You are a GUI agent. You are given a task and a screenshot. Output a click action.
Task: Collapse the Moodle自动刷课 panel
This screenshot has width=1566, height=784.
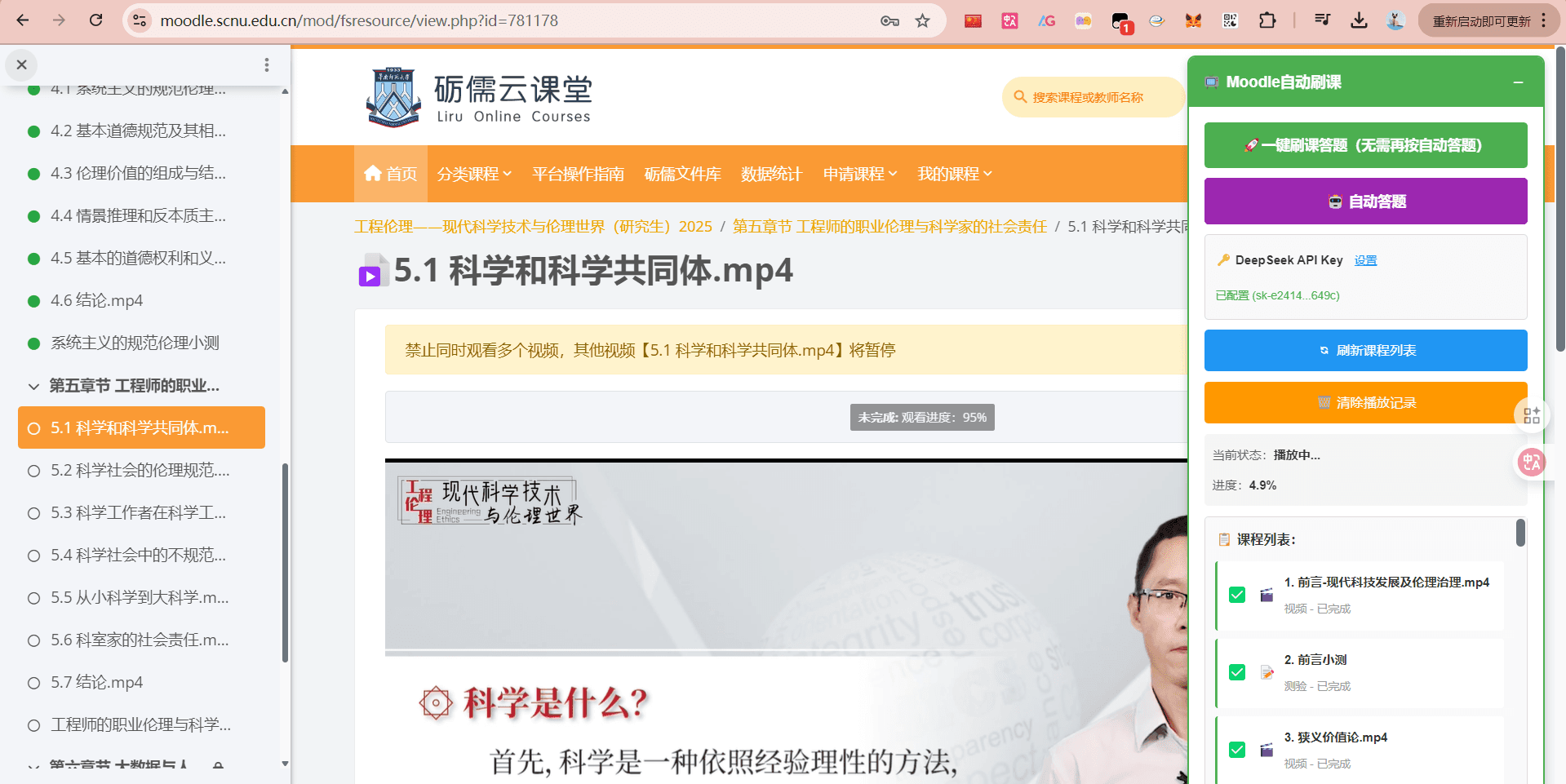(1519, 82)
